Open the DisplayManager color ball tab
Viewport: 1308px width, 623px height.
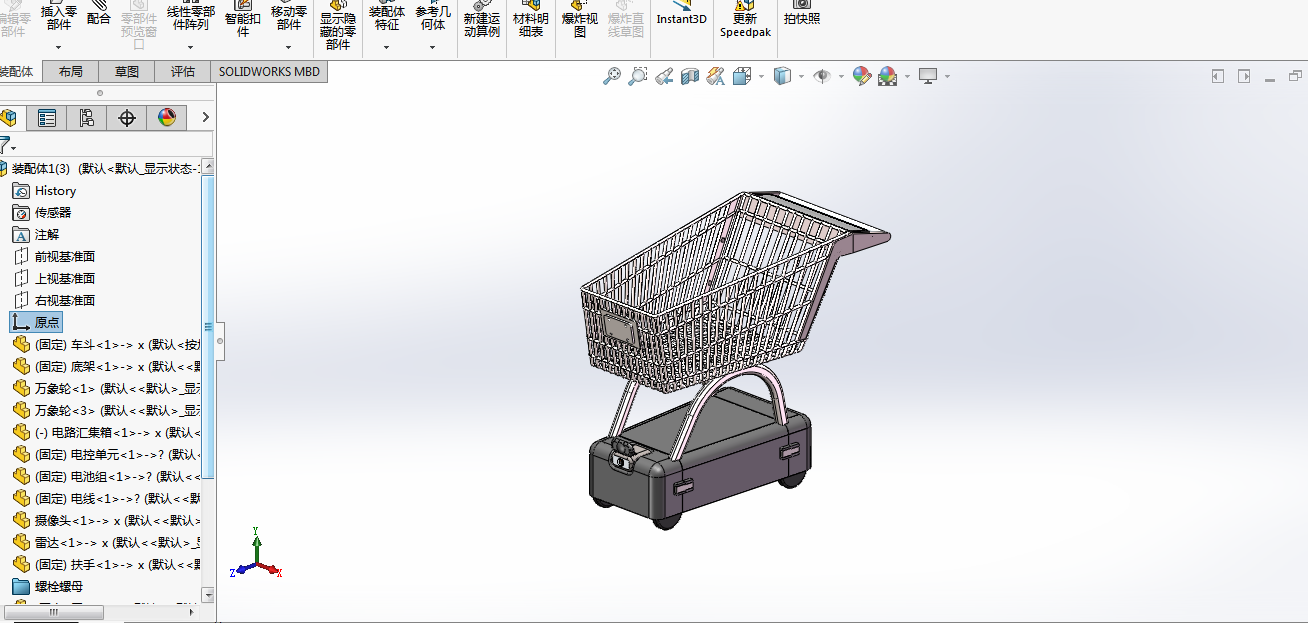point(167,118)
